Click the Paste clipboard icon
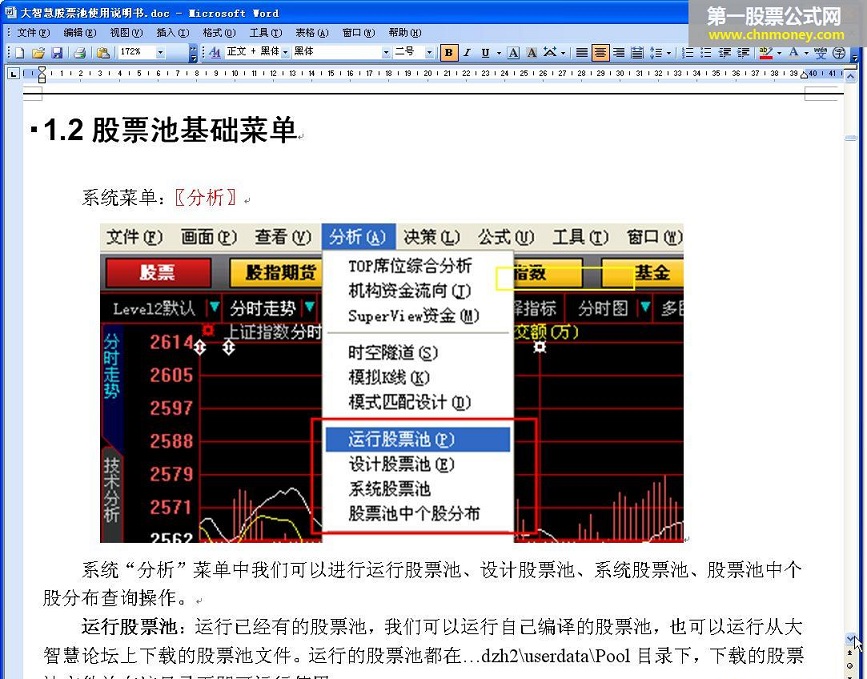The width and height of the screenshot is (867, 679). tap(103, 53)
